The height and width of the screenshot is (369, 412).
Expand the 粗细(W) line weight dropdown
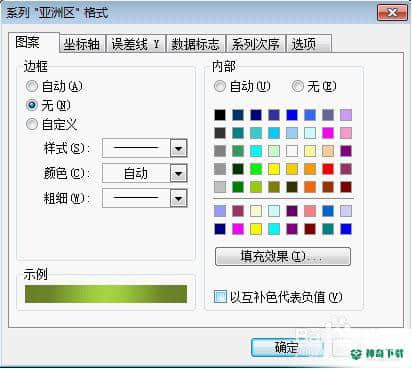(178, 199)
